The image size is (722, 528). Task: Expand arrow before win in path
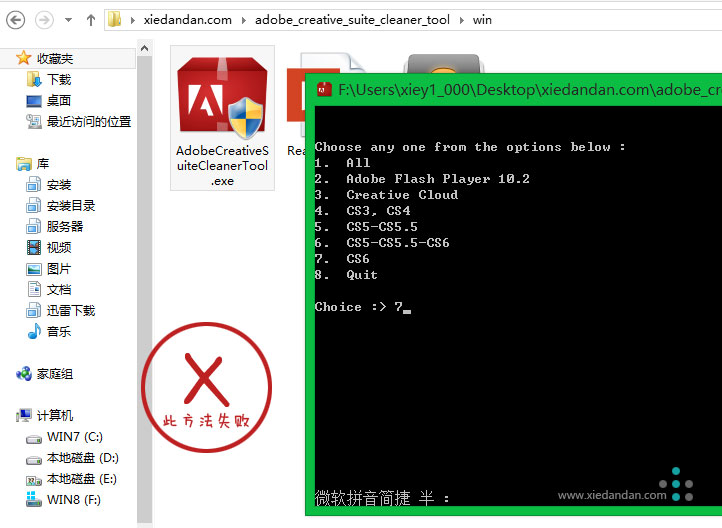461,20
